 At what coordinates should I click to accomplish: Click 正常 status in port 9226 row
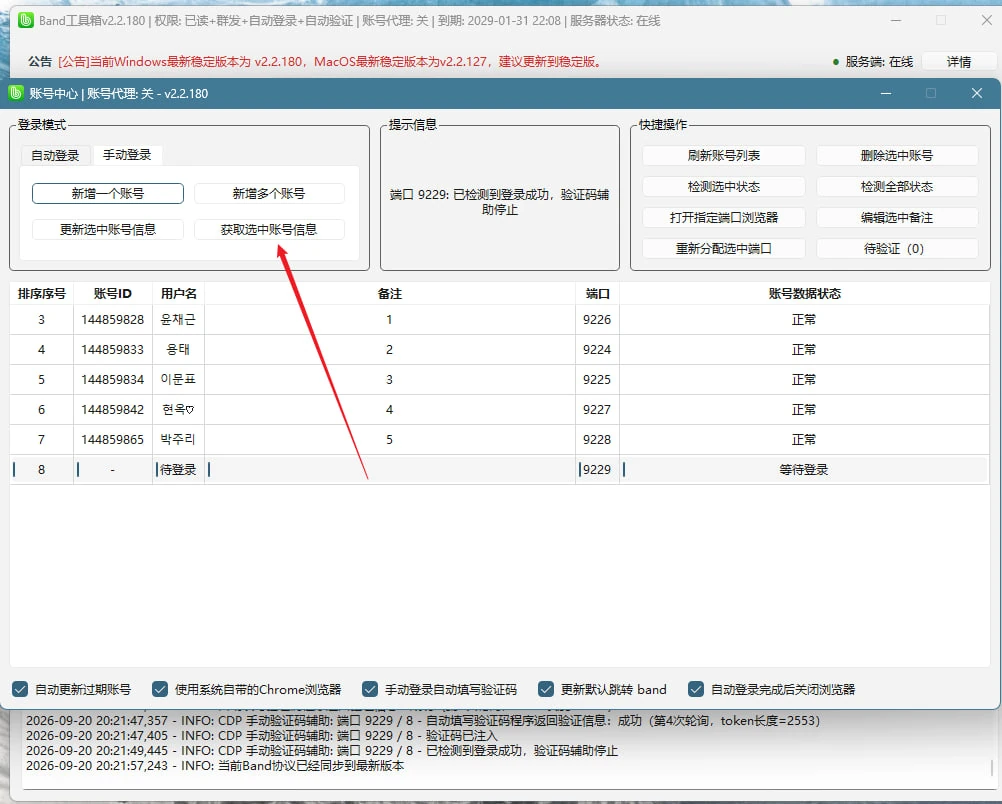click(x=804, y=320)
